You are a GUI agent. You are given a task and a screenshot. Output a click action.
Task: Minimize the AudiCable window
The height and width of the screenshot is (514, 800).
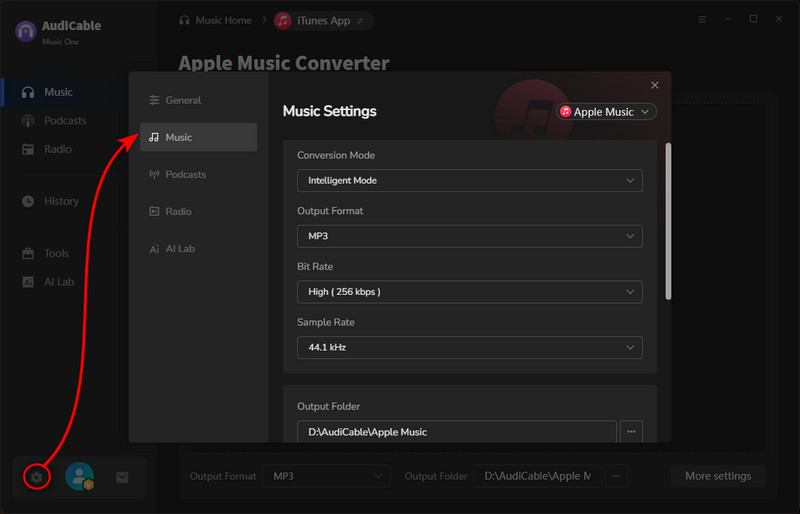click(x=728, y=19)
